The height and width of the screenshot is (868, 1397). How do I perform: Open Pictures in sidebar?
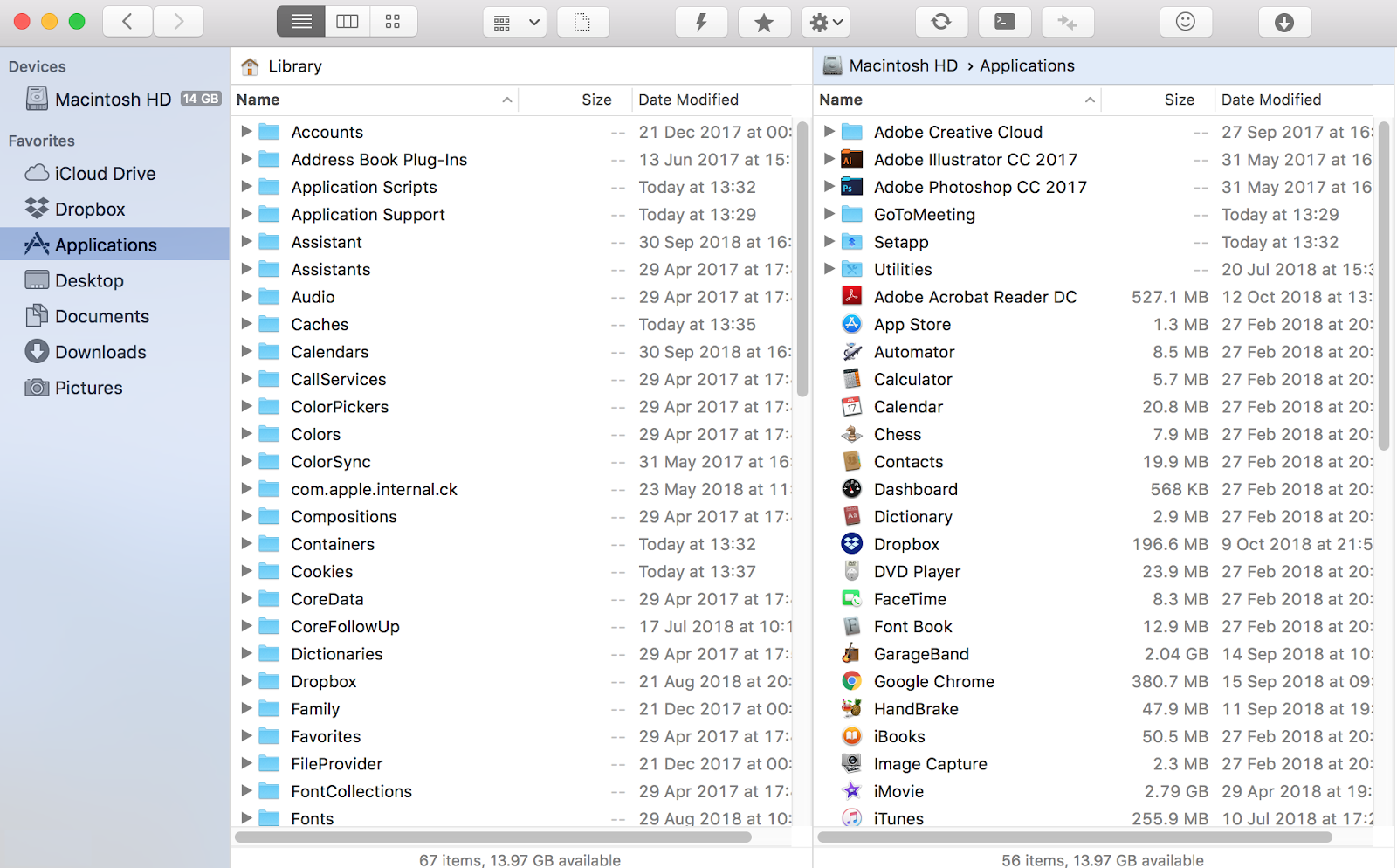pos(114,389)
